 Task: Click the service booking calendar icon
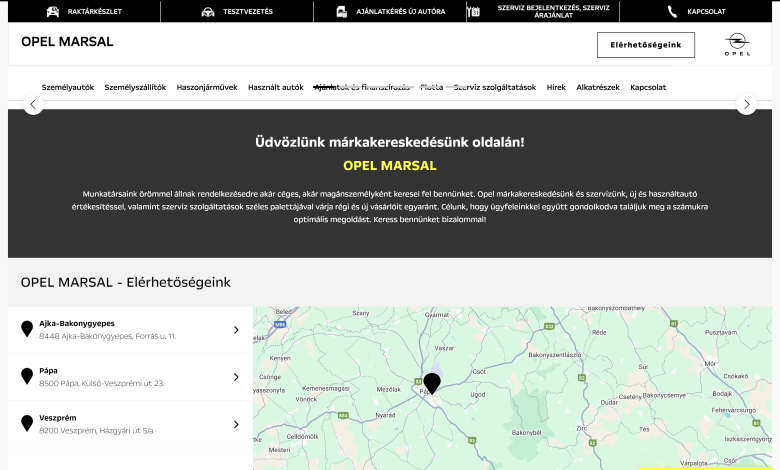point(473,12)
